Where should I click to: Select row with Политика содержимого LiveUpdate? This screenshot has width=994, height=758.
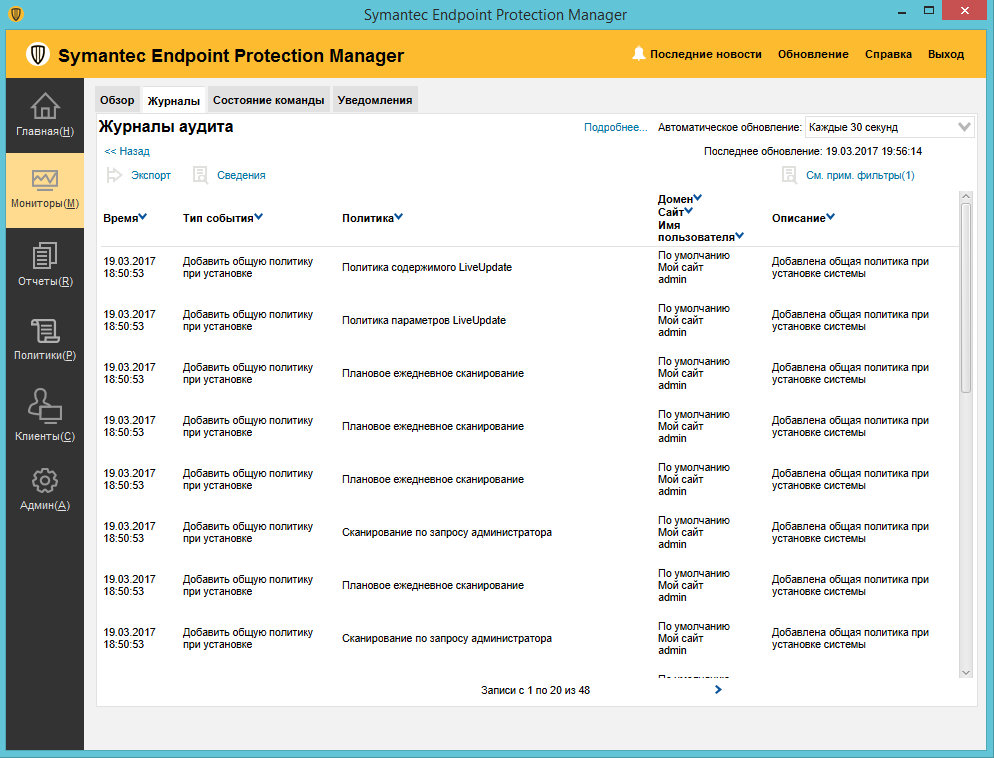[x=529, y=267]
